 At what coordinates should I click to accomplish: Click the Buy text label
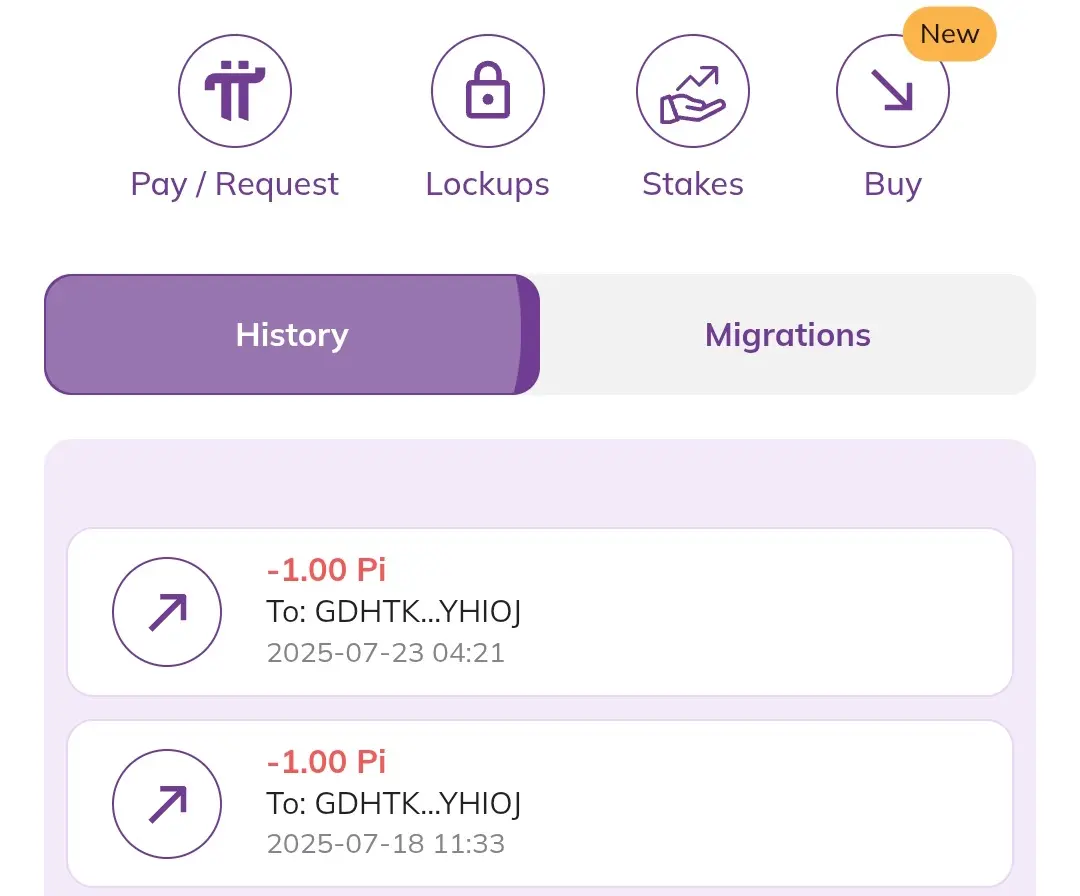[x=893, y=185]
